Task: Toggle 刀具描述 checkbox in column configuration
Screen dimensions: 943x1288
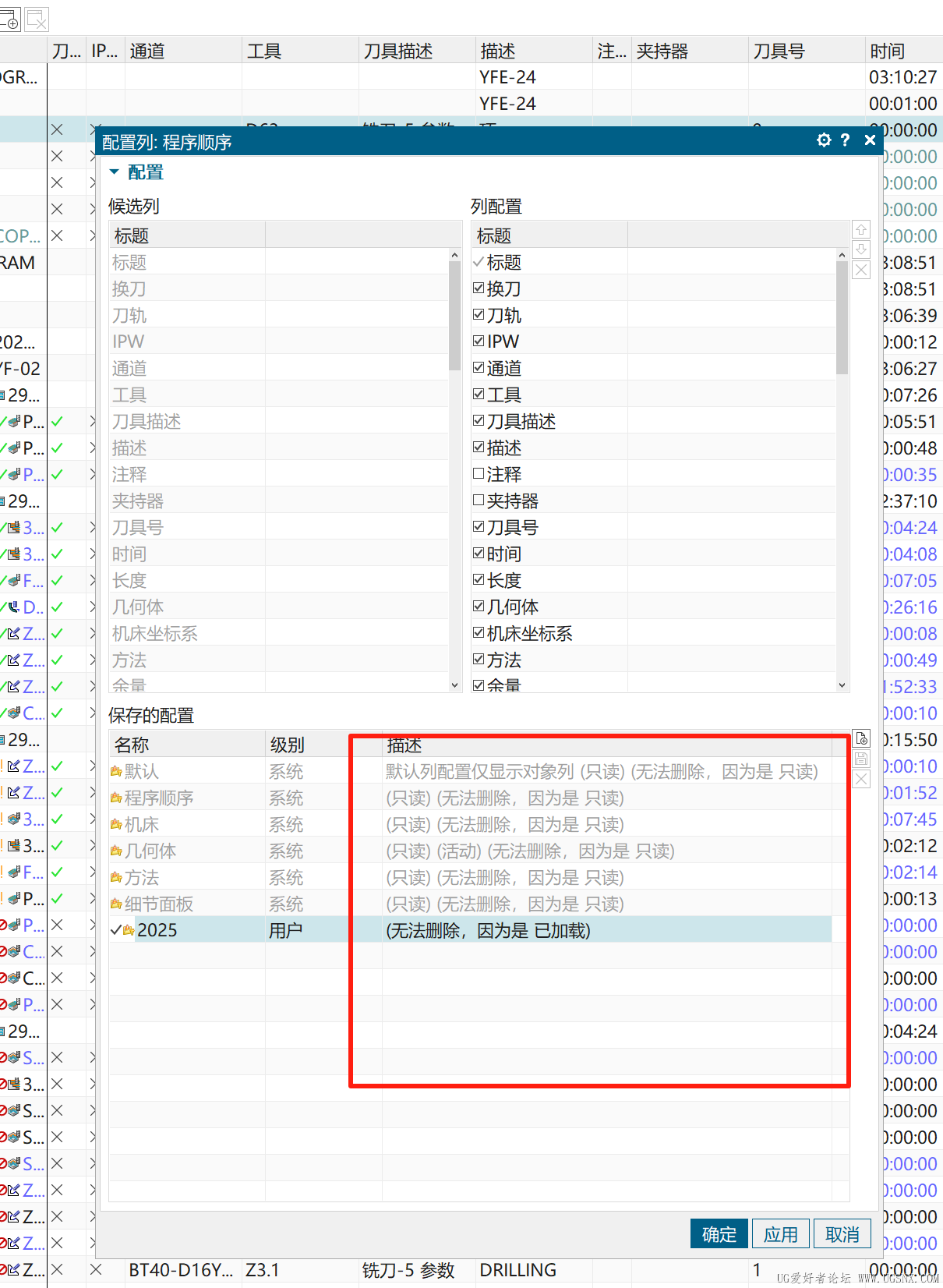Action: (x=479, y=420)
